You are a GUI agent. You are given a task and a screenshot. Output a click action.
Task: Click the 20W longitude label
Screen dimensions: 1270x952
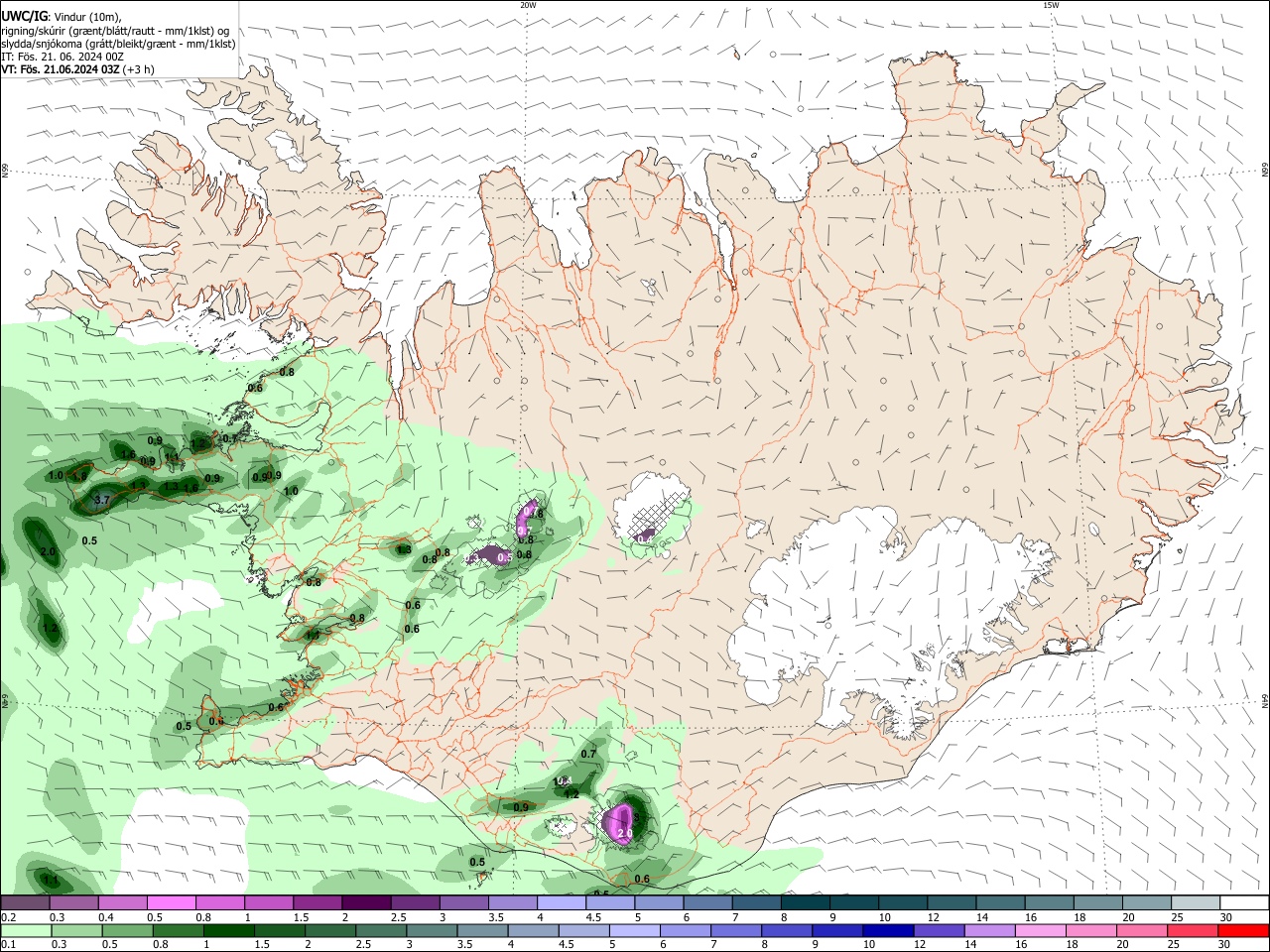(528, 5)
